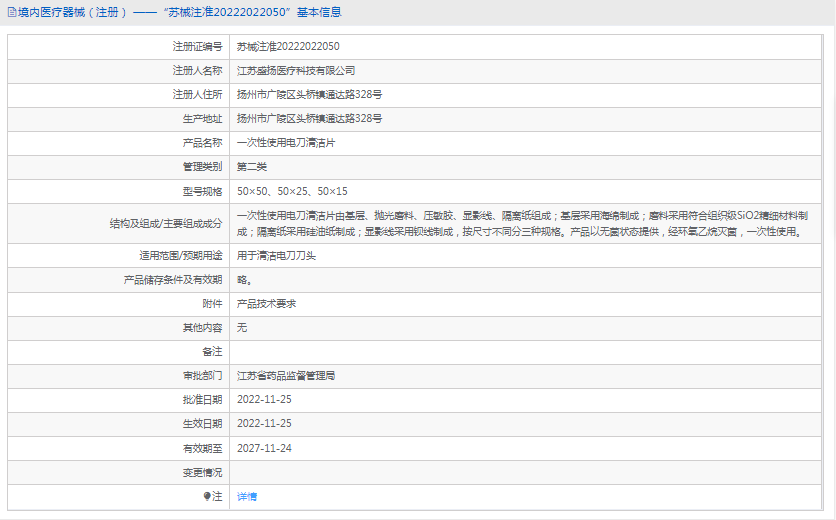Select product name 一次性使用电刀清洁片
The width and height of the screenshot is (836, 520).
pyautogui.click(x=286, y=143)
